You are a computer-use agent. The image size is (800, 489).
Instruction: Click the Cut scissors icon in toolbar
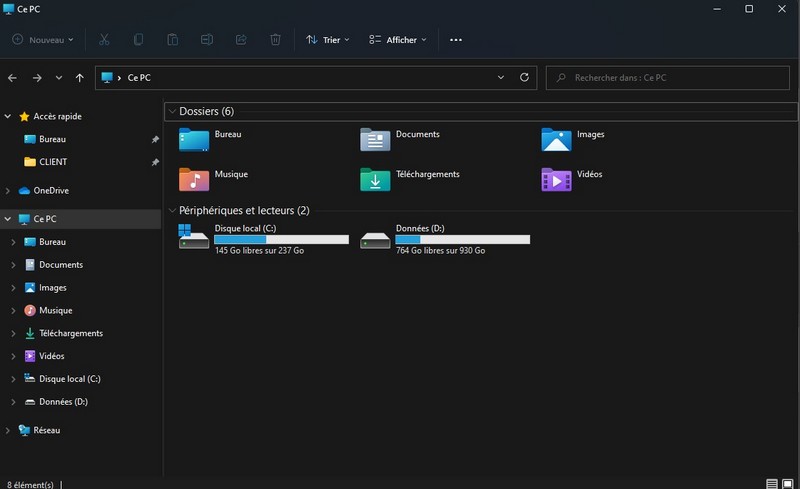coord(105,40)
